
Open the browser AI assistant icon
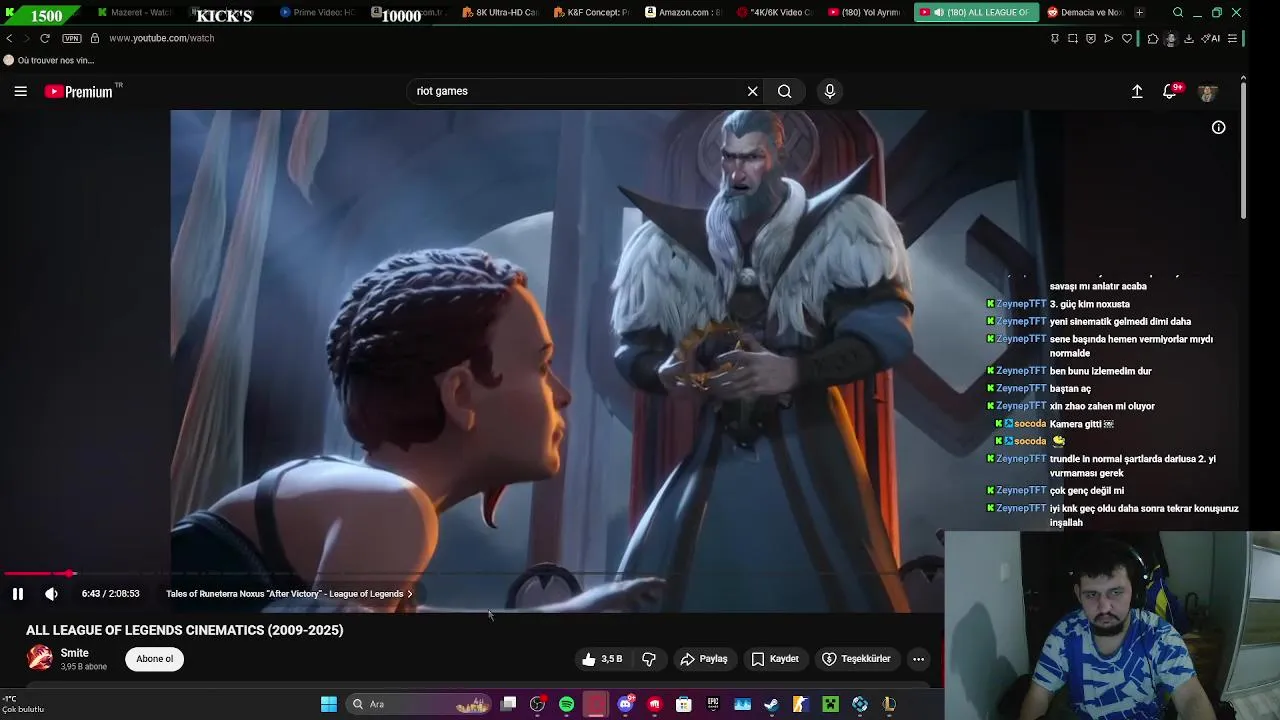pyautogui.click(x=1210, y=38)
